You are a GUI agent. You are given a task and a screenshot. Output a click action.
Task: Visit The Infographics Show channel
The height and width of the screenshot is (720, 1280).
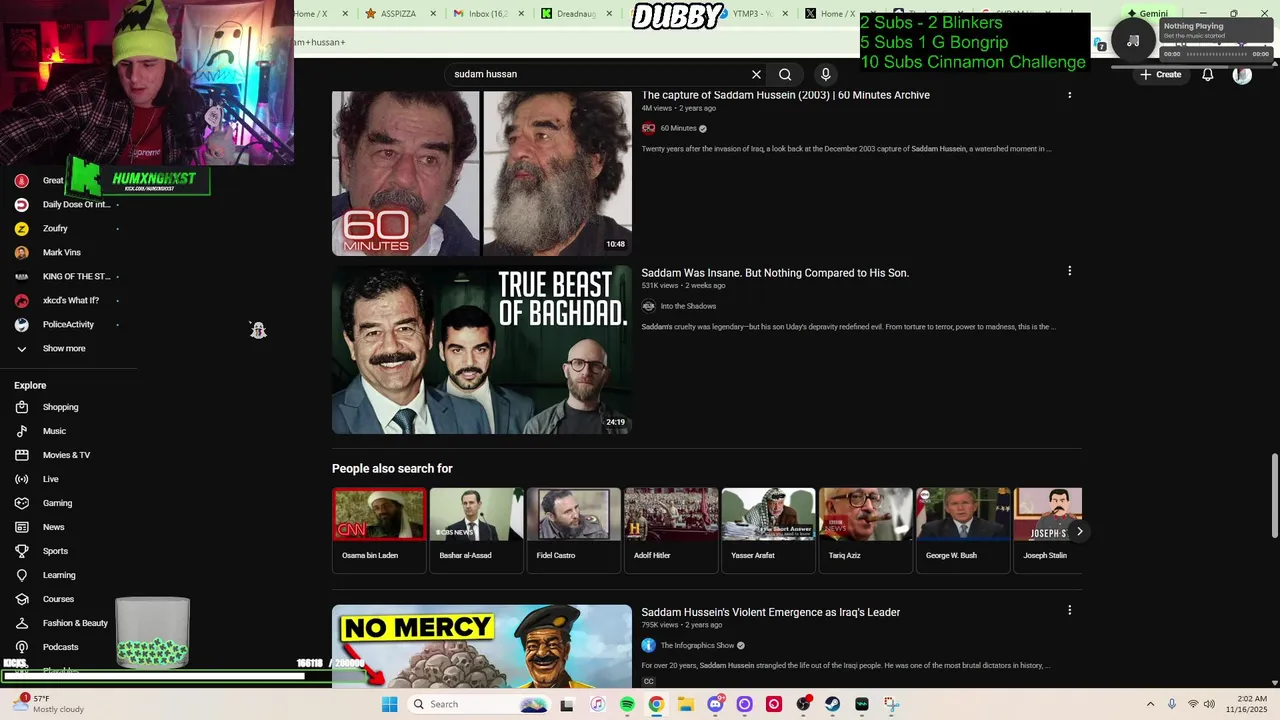[x=697, y=645]
